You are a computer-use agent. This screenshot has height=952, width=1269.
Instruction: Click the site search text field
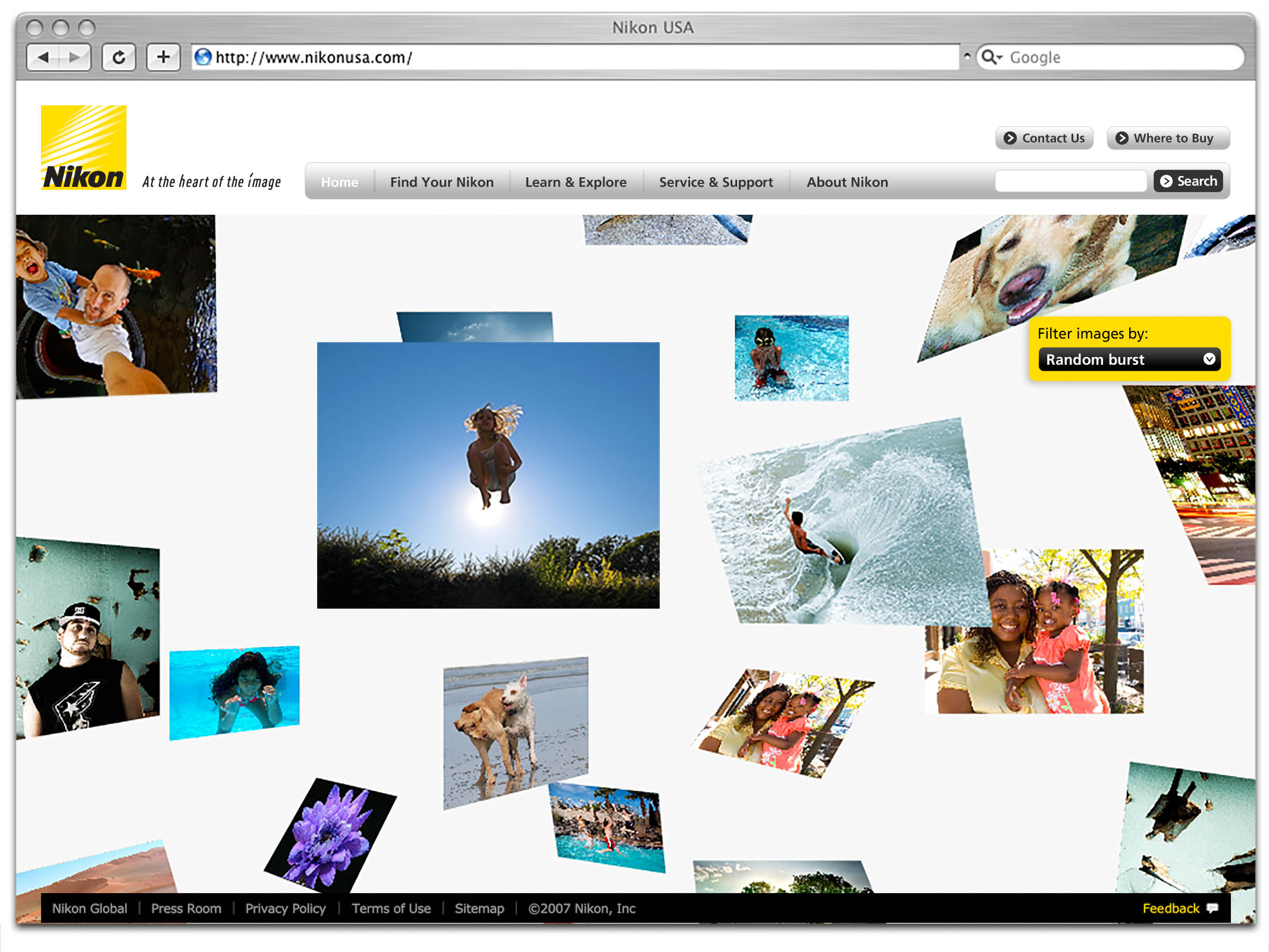[x=1070, y=181]
